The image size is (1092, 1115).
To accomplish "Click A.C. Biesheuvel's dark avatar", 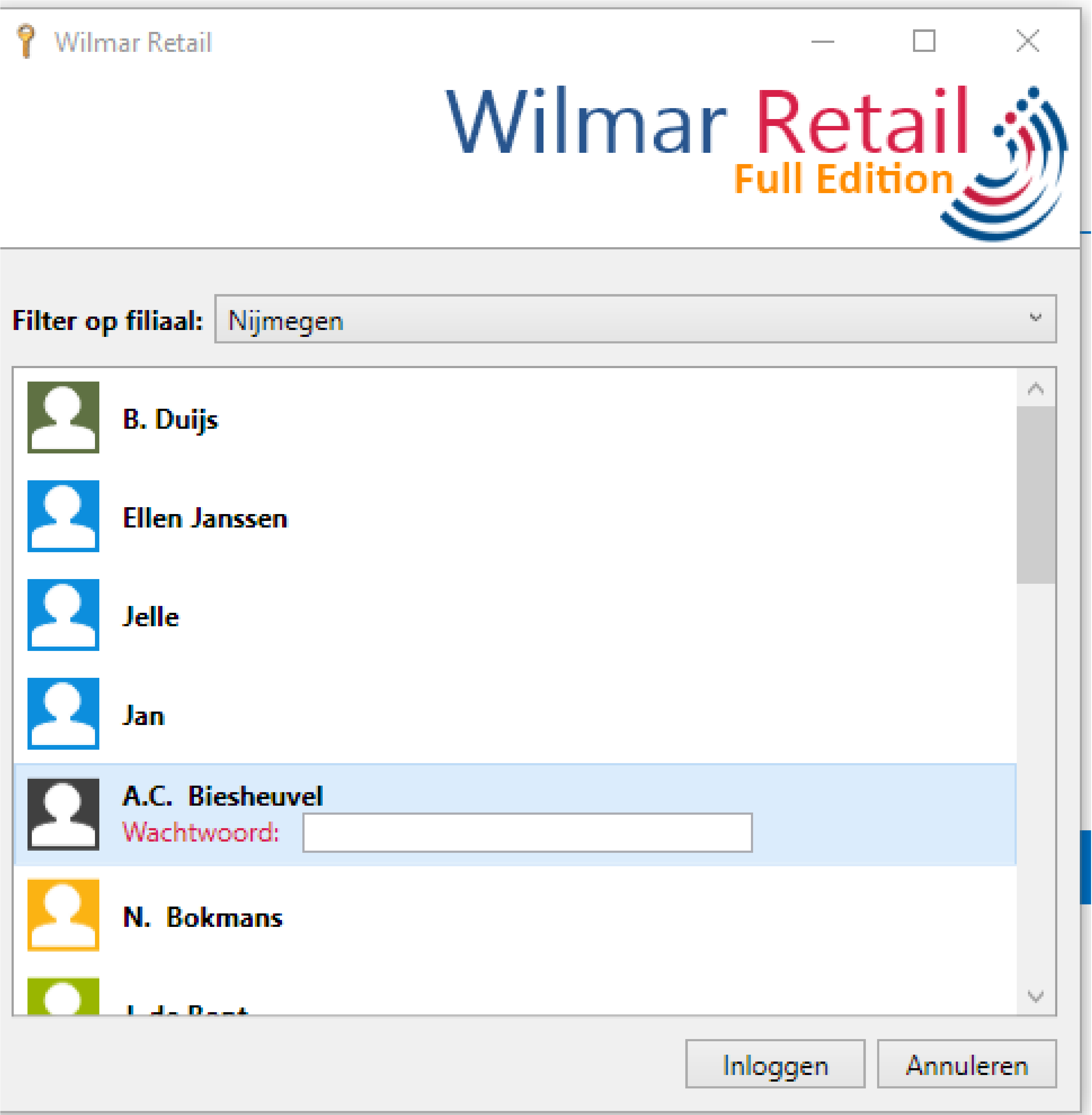I will (x=63, y=814).
